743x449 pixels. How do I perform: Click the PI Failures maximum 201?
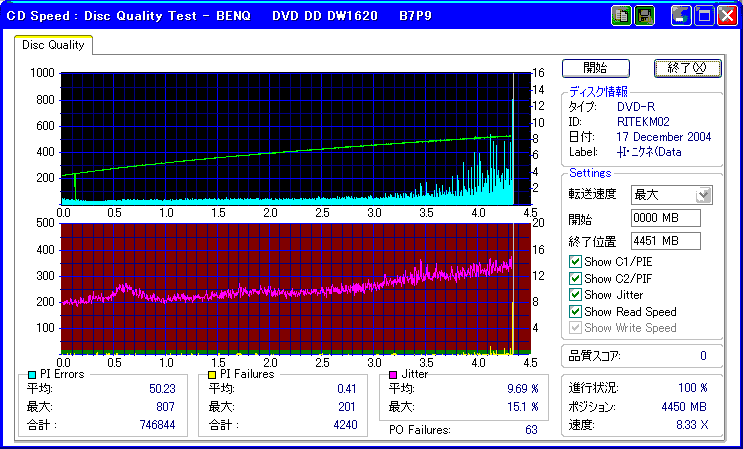tap(347, 406)
